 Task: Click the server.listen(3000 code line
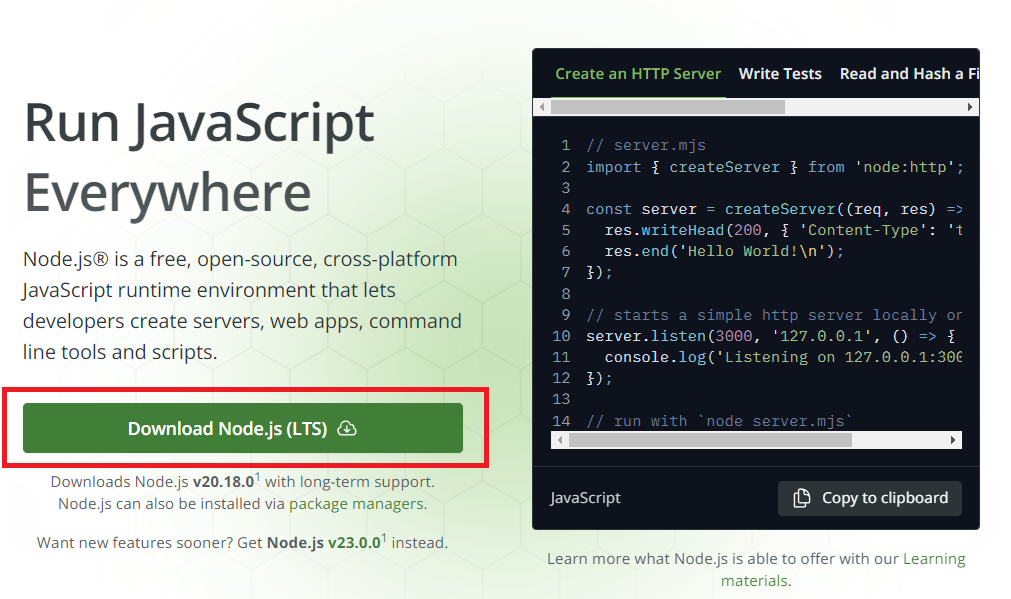pos(771,336)
